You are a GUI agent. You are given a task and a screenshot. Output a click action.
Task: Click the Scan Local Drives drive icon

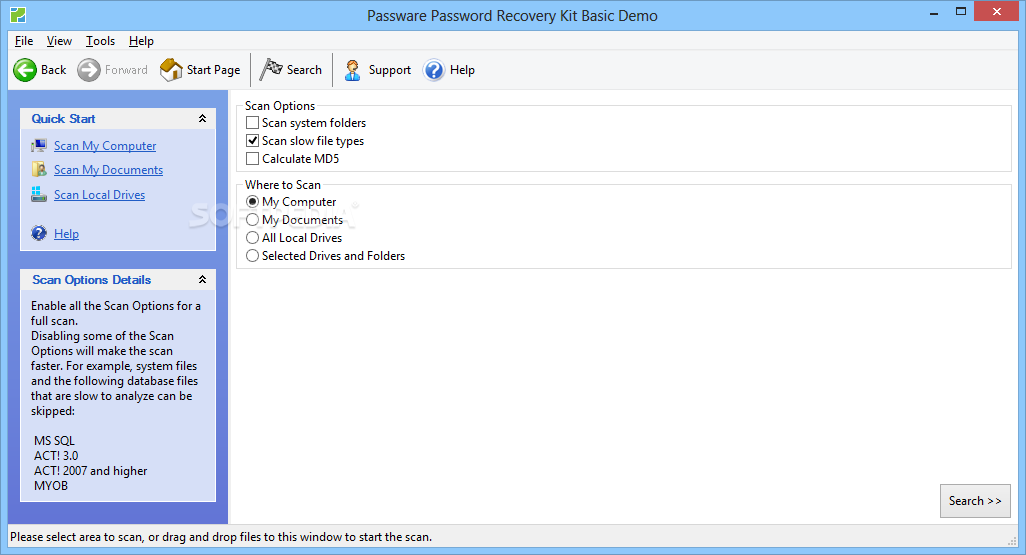[39, 194]
